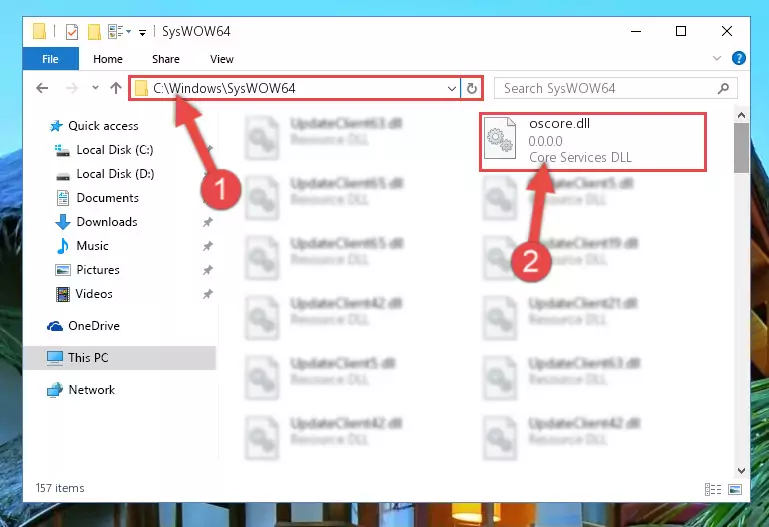Switch to Details view in status bar
The width and height of the screenshot is (769, 527).
coord(713,489)
